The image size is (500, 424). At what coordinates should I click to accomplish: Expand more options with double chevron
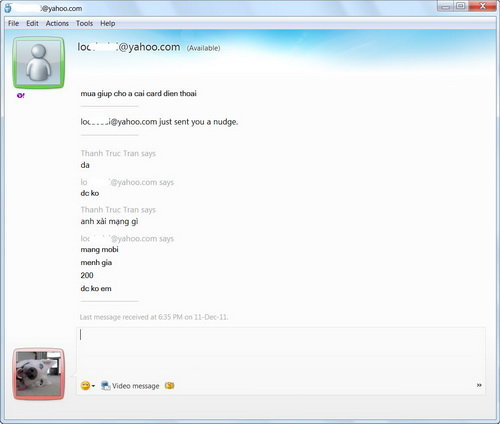pos(479,385)
